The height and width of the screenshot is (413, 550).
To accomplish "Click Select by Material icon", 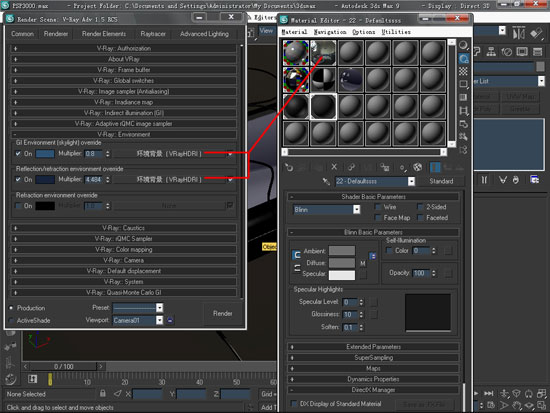I will tap(463, 137).
